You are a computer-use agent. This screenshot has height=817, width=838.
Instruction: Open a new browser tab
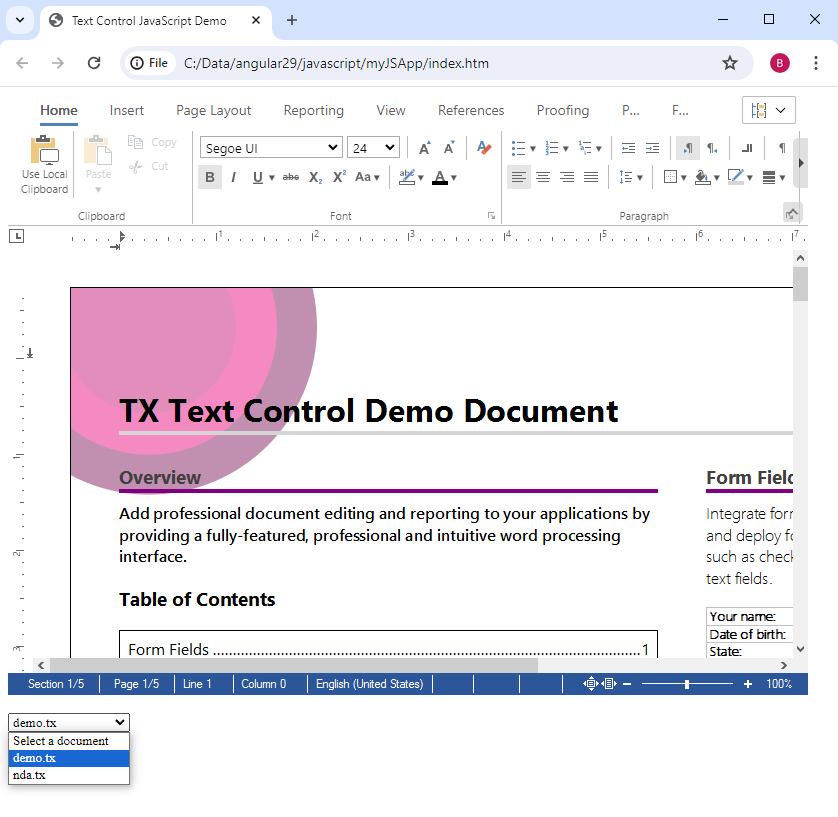coord(292,20)
